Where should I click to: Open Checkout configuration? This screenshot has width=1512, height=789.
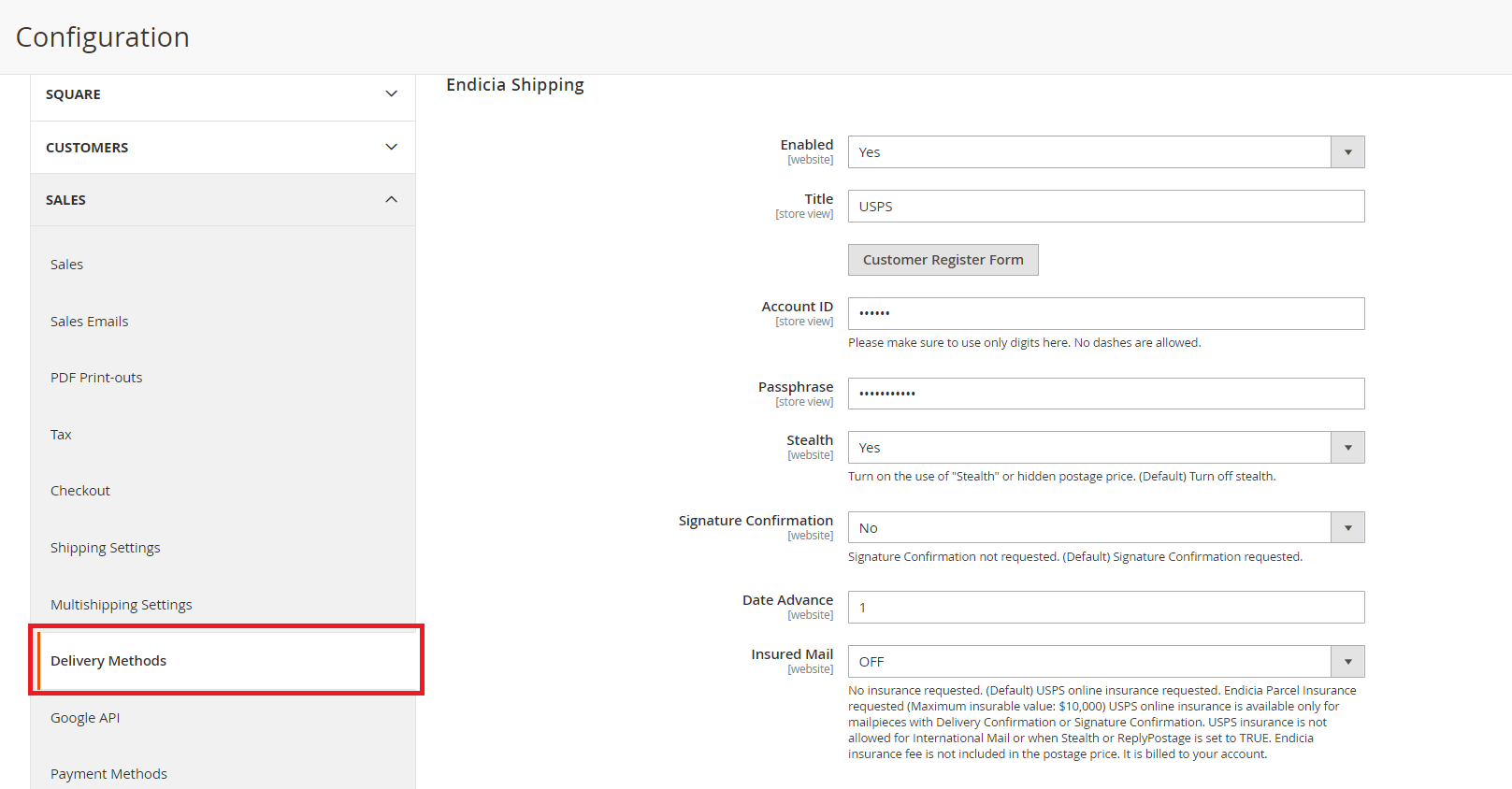click(x=80, y=491)
